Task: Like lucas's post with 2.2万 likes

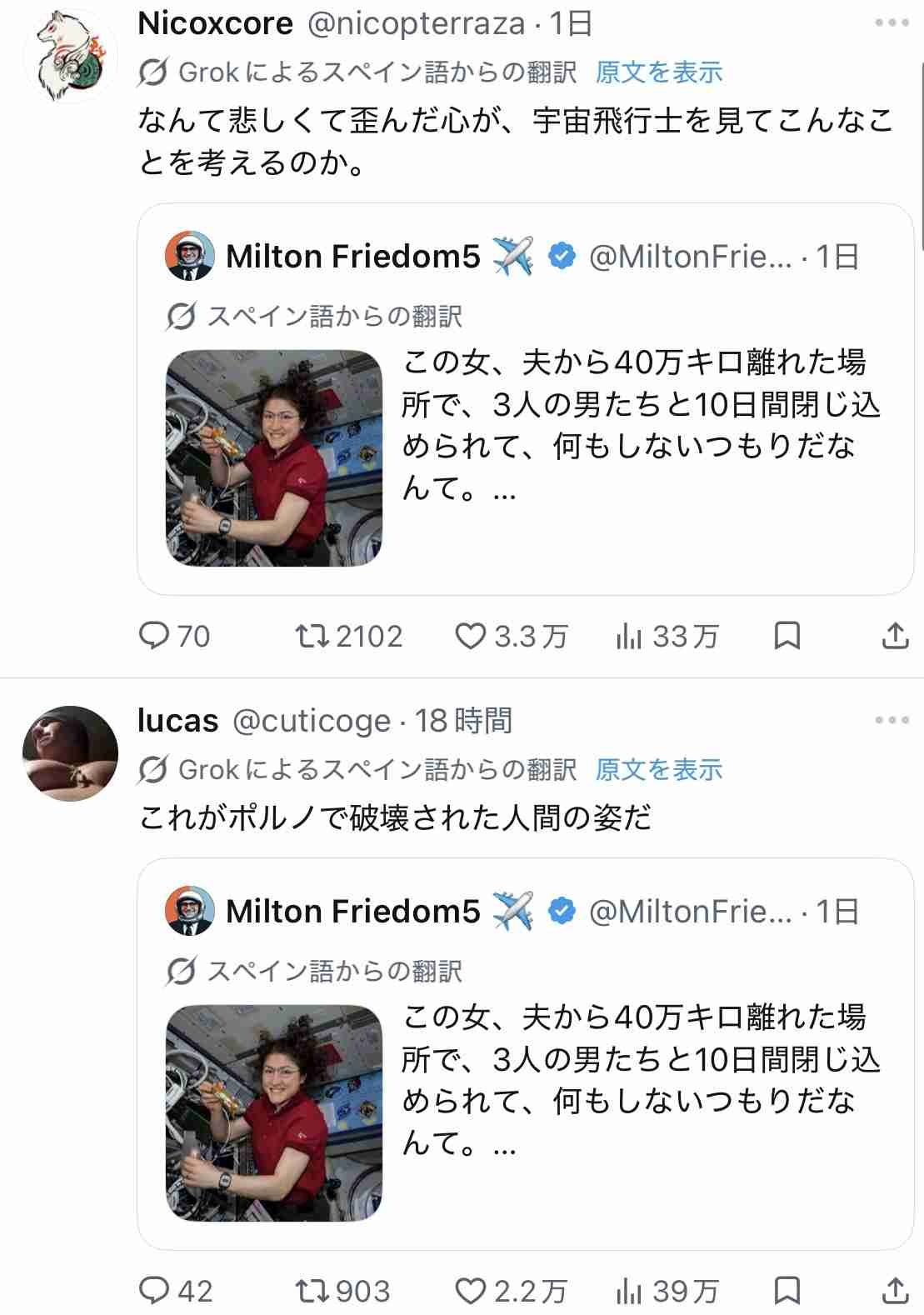Action: click(x=470, y=1291)
